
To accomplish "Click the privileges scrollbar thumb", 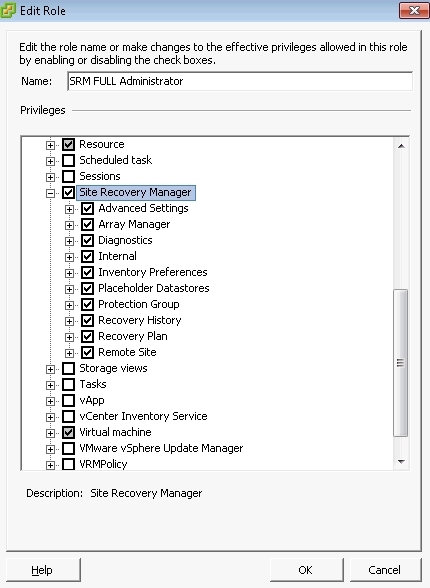I will (x=401, y=363).
